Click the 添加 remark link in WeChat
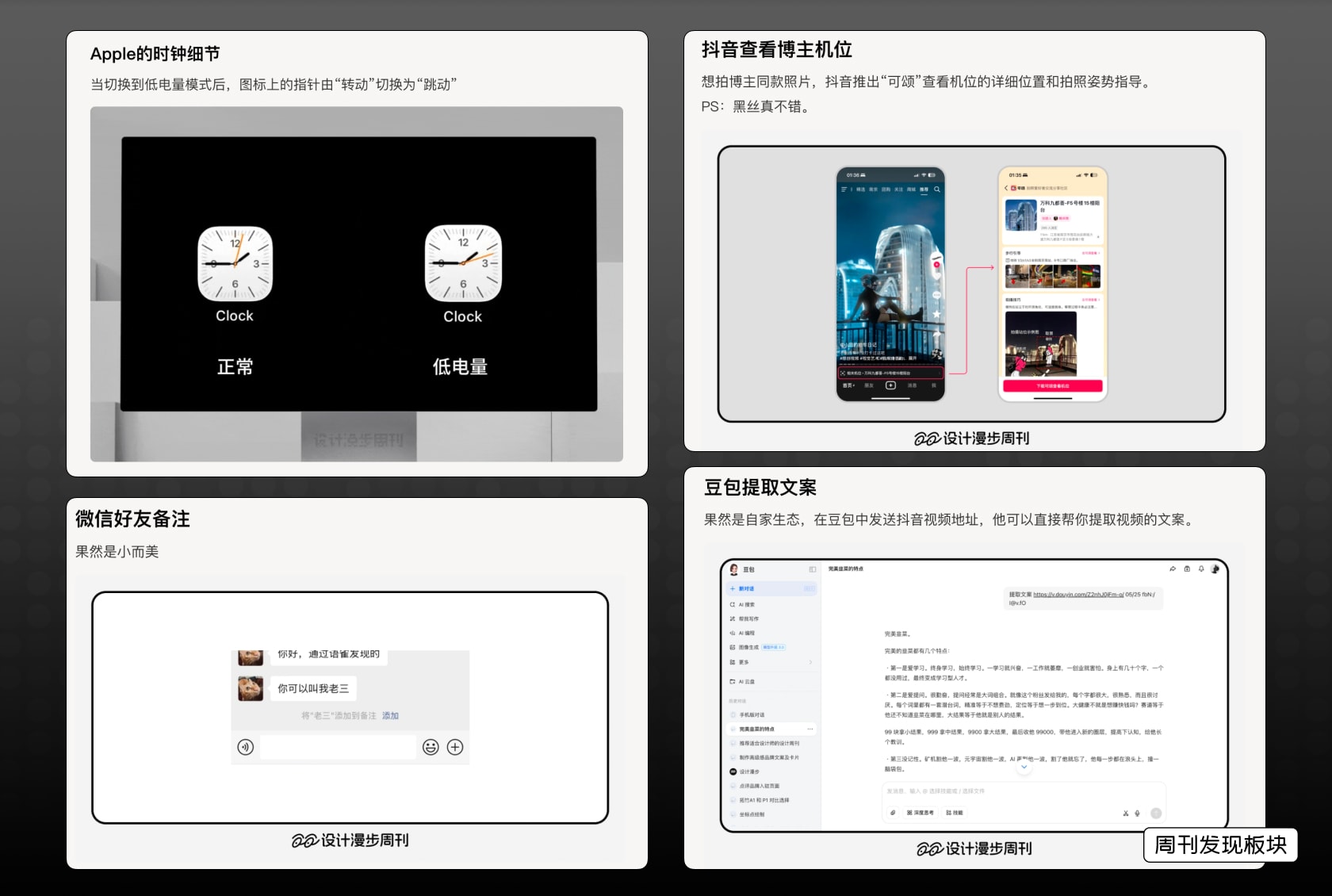Image resolution: width=1332 pixels, height=896 pixels. [x=390, y=715]
